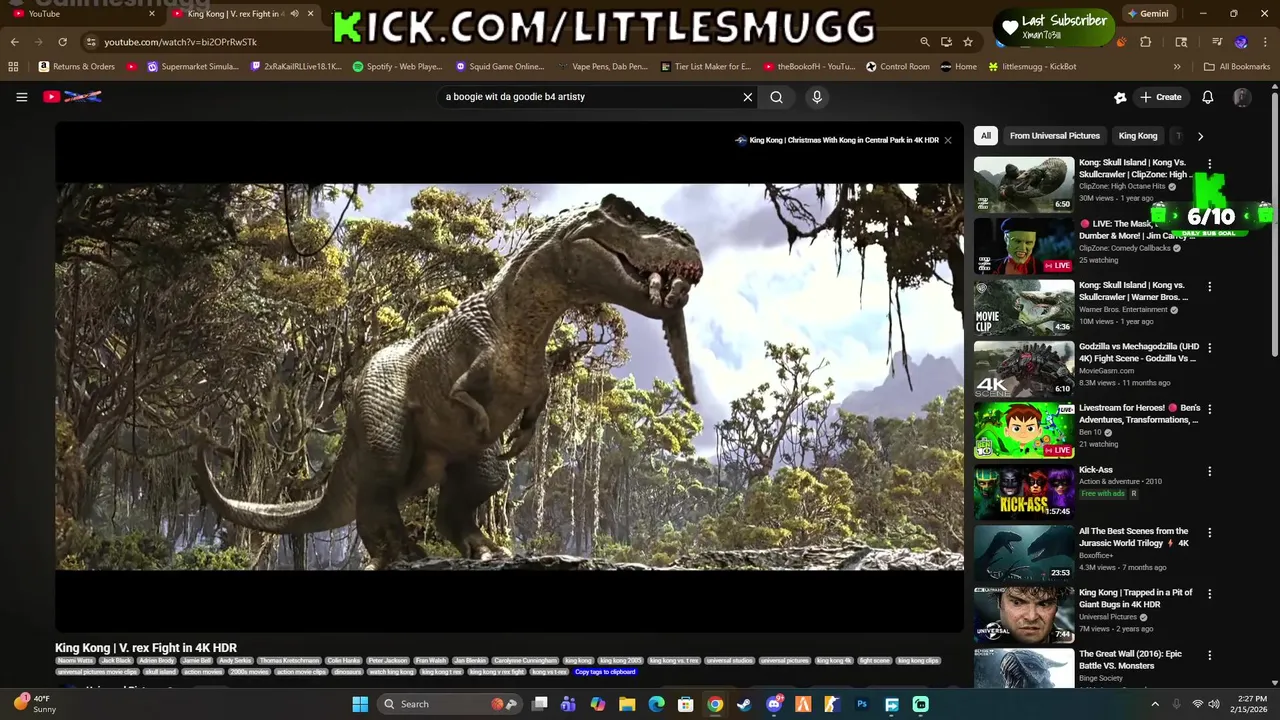Click the dinosaurs tag
The image size is (1280, 720).
[x=347, y=672]
